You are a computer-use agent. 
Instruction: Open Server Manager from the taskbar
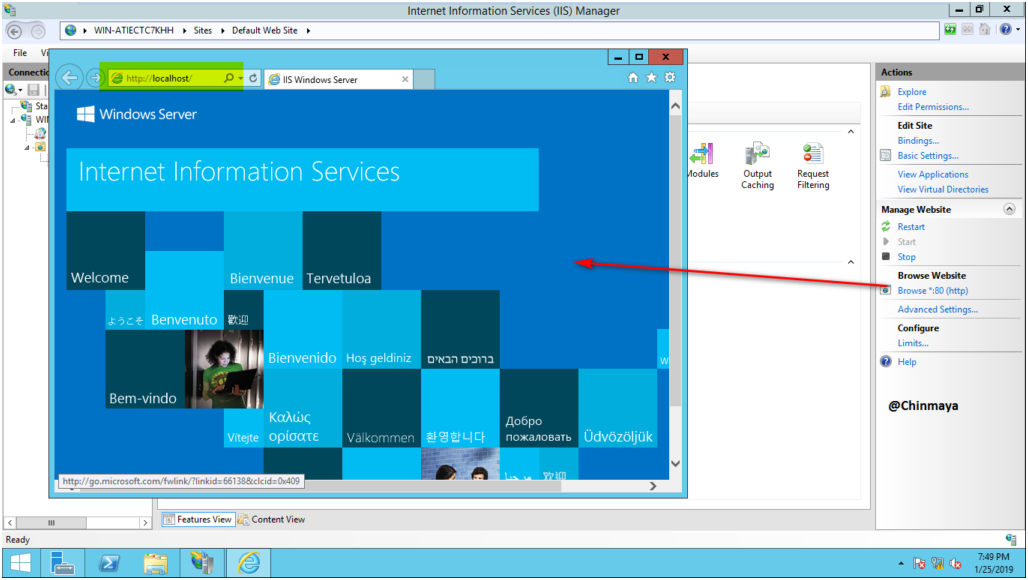(x=62, y=563)
